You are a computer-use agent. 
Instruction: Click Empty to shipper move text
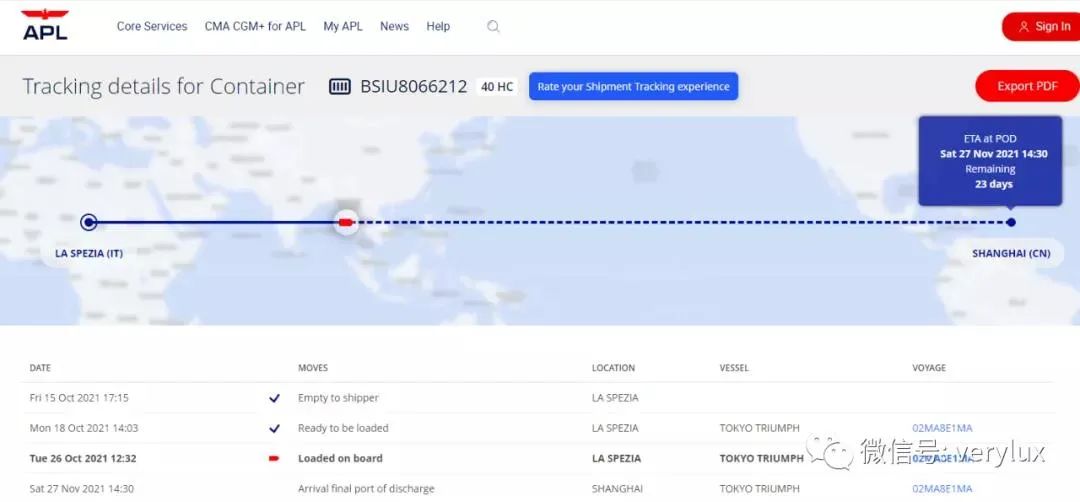pyautogui.click(x=338, y=398)
